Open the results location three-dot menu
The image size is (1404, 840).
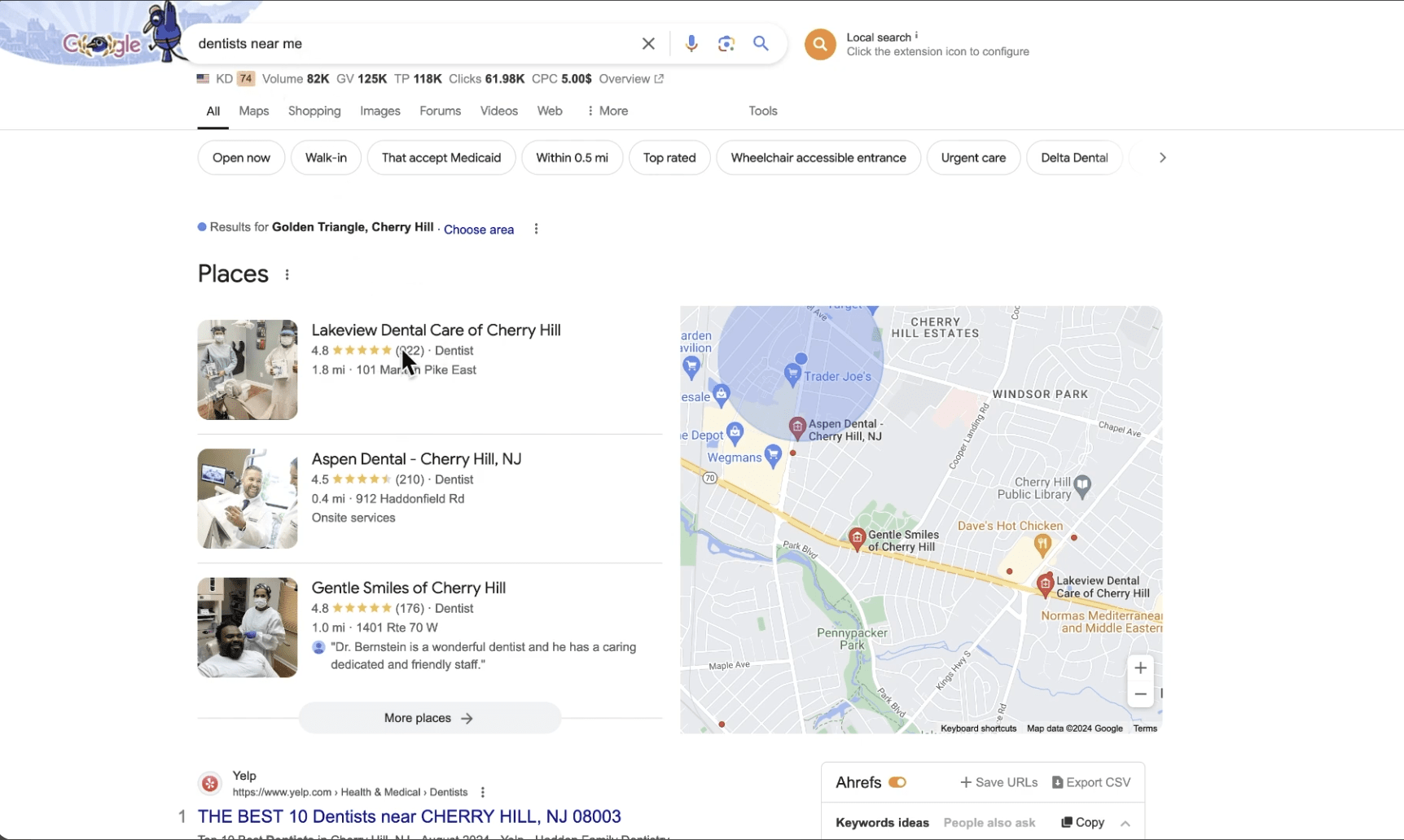coord(535,229)
